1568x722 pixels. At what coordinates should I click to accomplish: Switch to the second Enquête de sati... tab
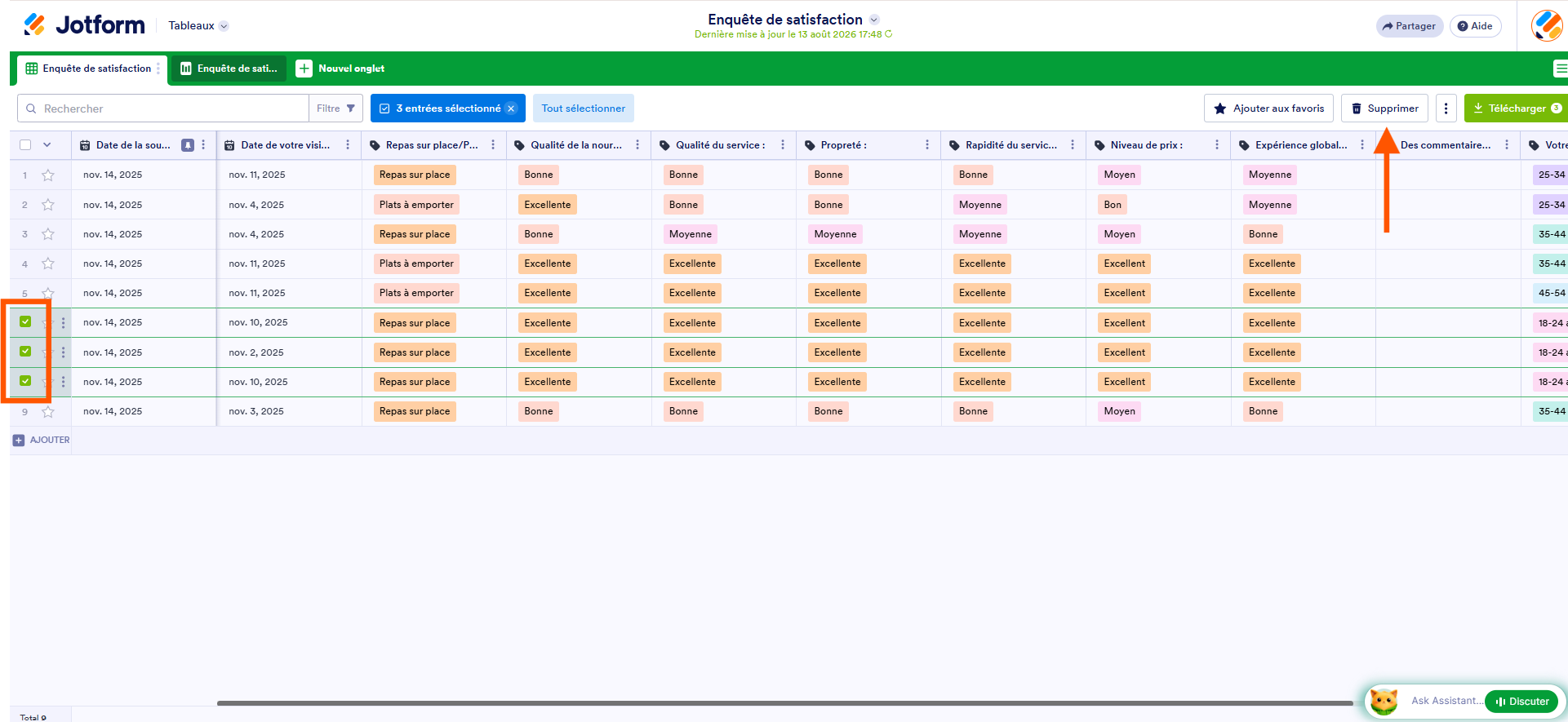pyautogui.click(x=229, y=69)
